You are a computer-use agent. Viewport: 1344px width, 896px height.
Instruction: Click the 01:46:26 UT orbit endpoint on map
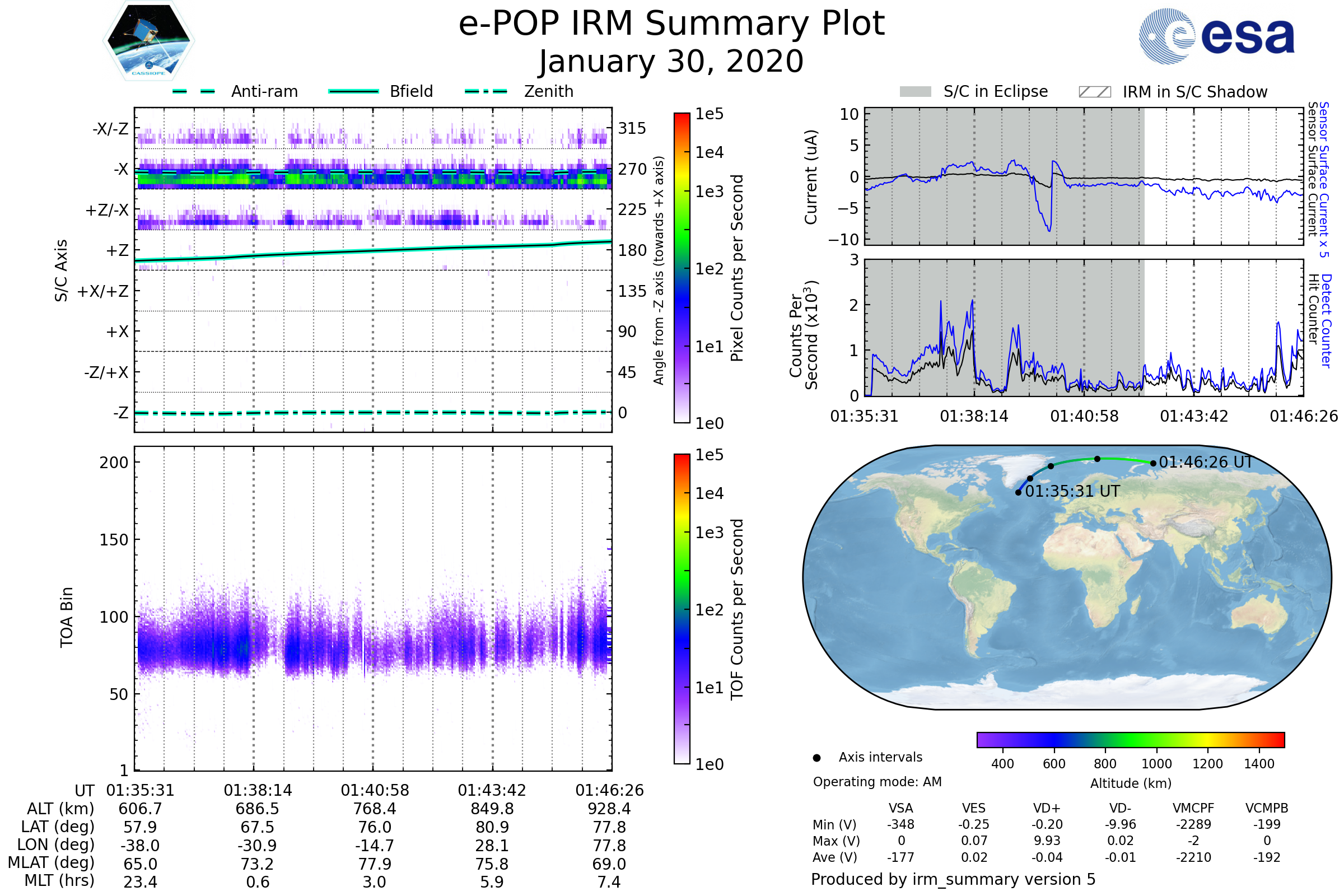1153,464
